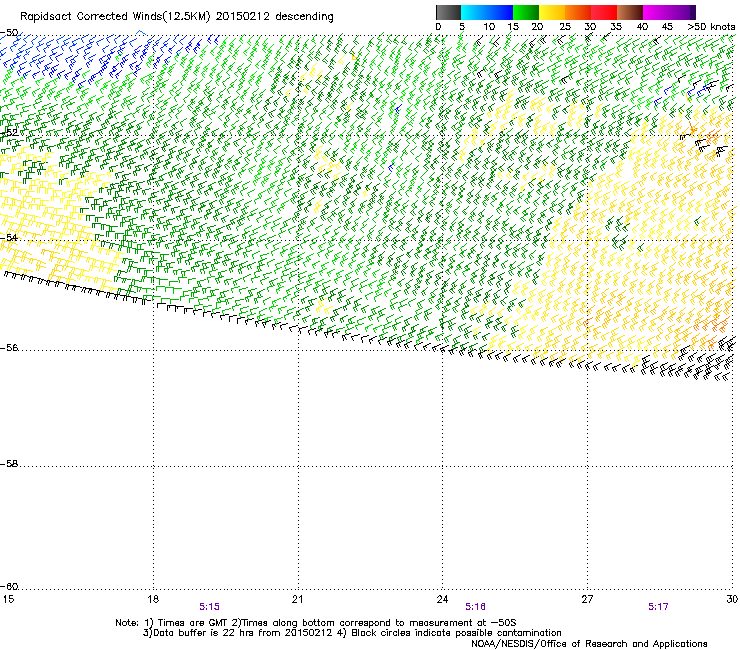The height and width of the screenshot is (650, 740).
Task: Click the '21' longitude axis label
Action: point(297,599)
